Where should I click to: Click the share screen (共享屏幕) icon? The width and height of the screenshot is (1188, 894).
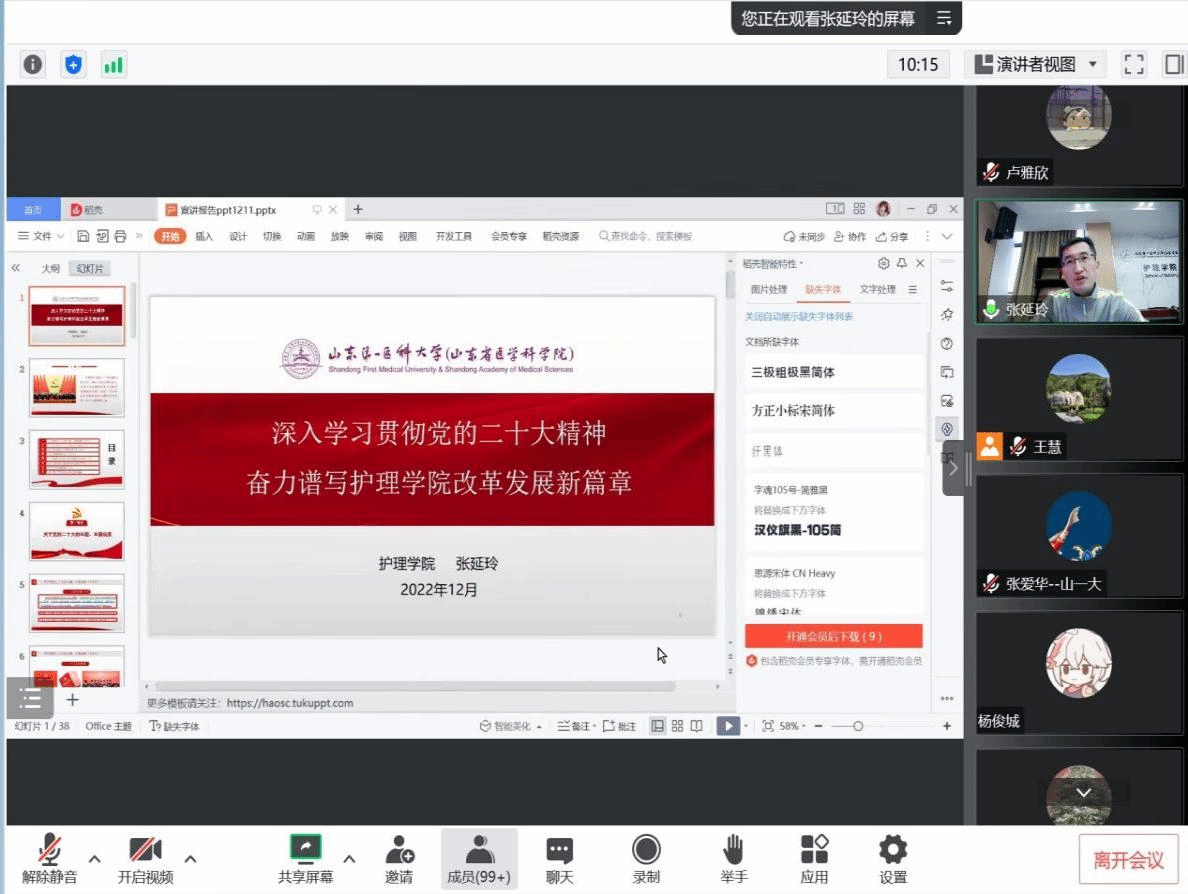coord(305,859)
